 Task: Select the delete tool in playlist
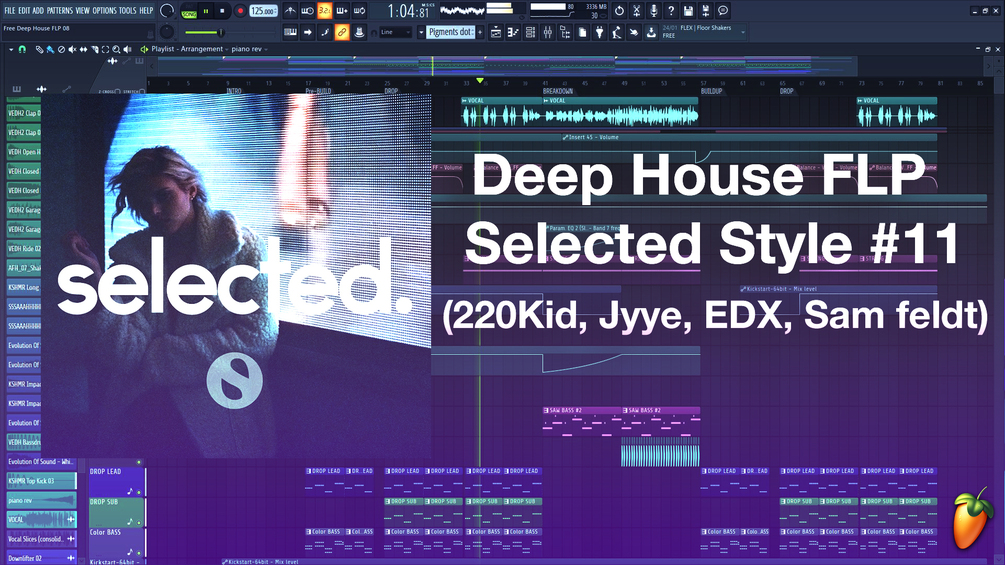[62, 49]
